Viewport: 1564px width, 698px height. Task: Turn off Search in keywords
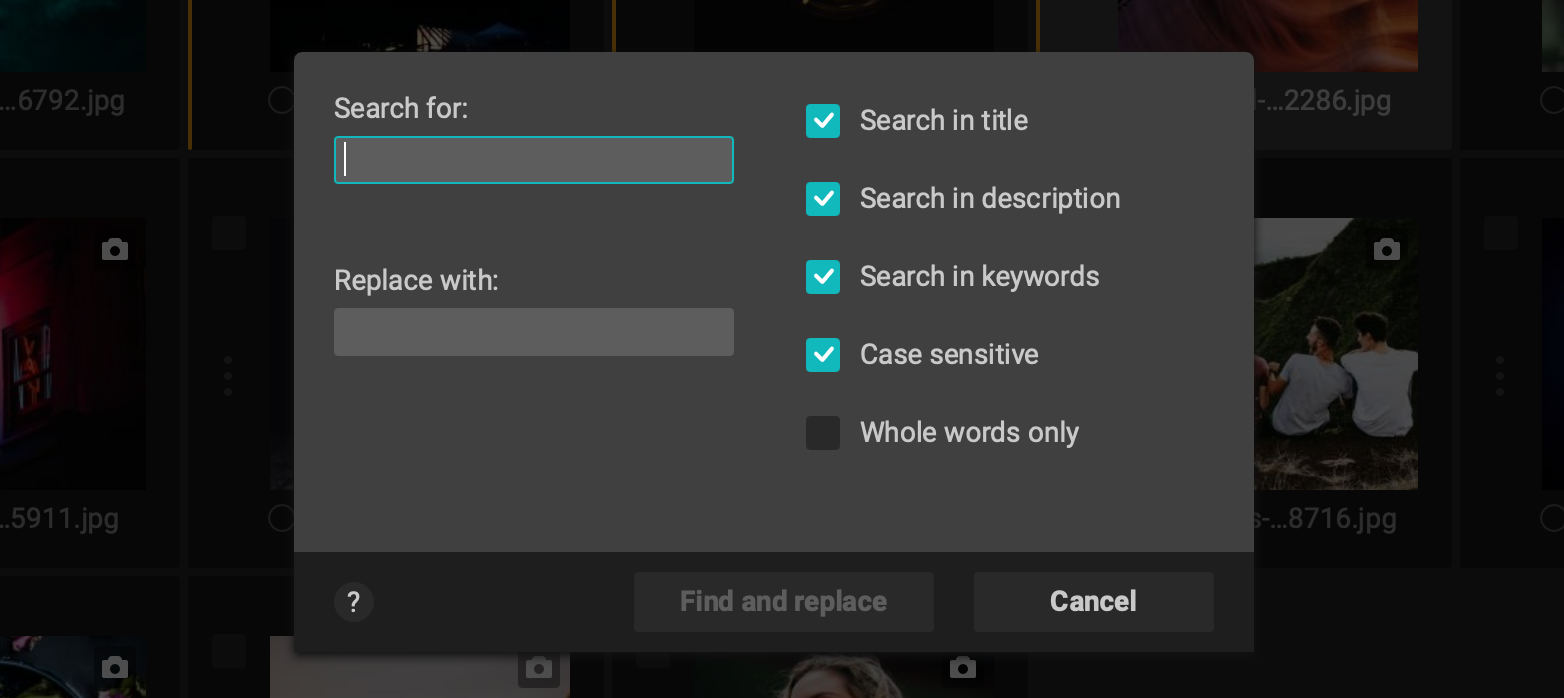click(x=823, y=277)
